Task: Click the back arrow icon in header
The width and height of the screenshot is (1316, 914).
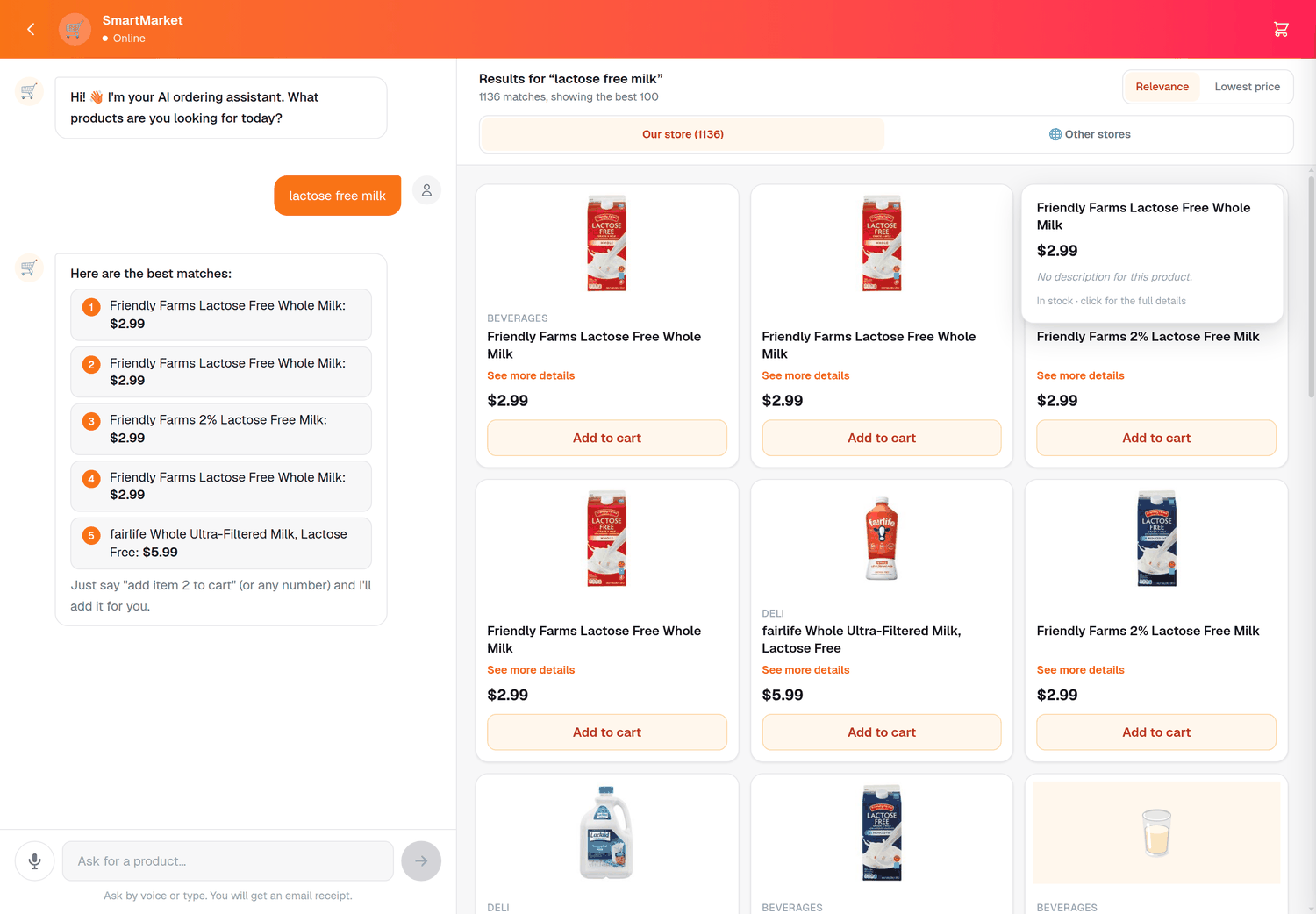Action: tap(31, 29)
